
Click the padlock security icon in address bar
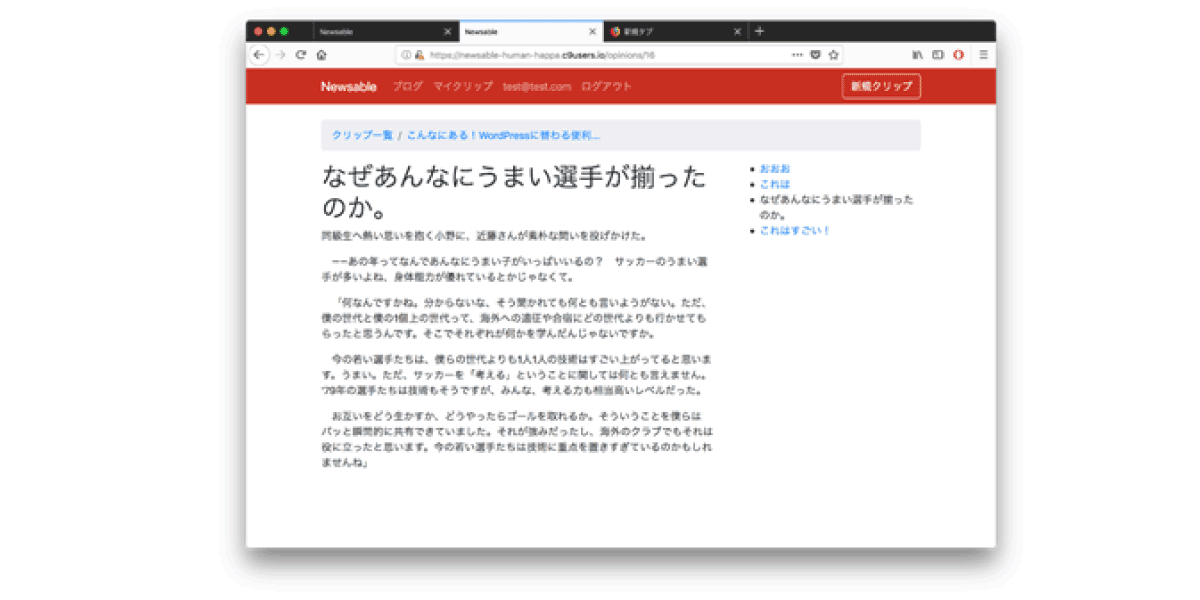[x=418, y=55]
